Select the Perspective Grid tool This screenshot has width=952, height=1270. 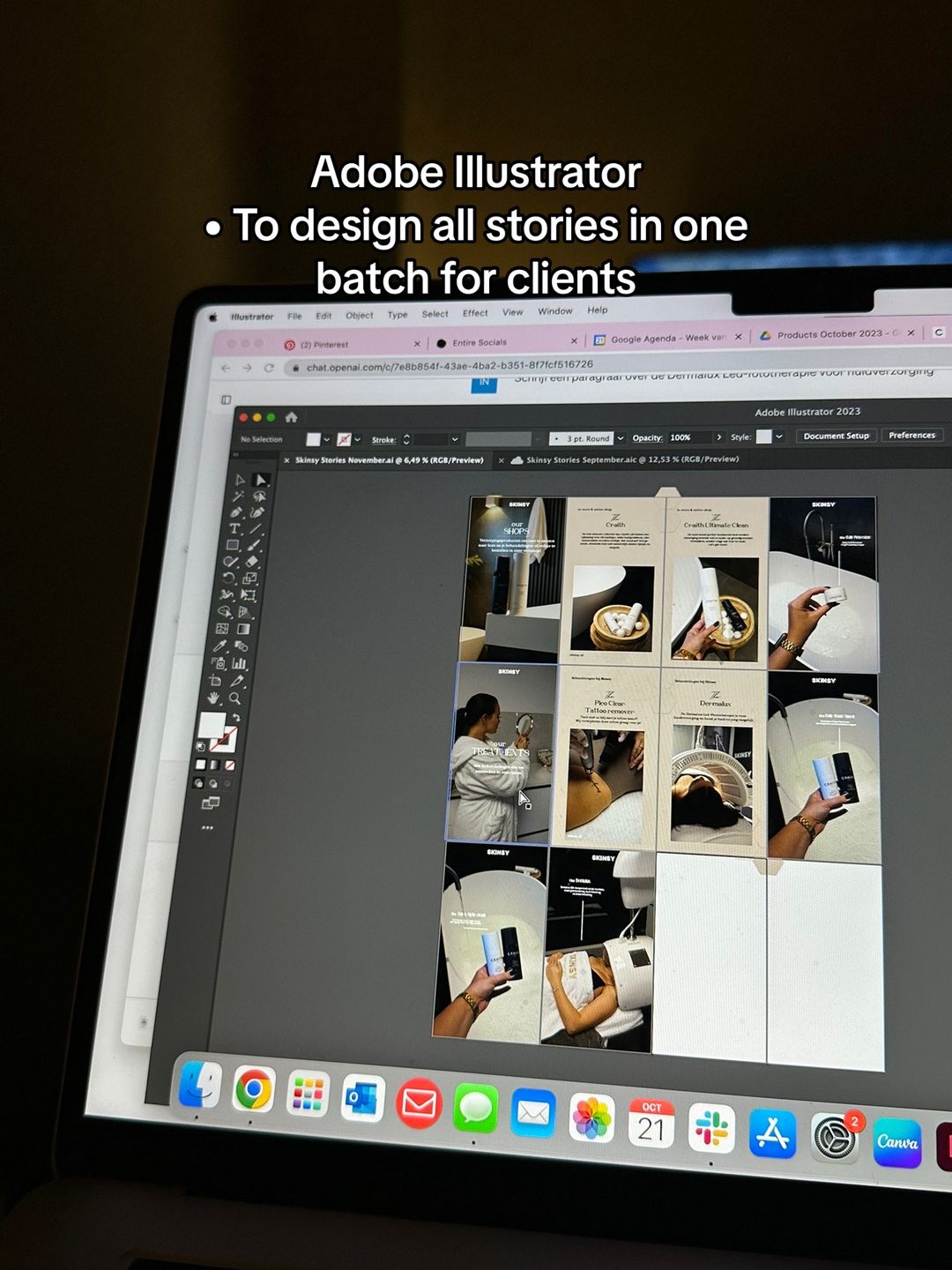coord(245,612)
